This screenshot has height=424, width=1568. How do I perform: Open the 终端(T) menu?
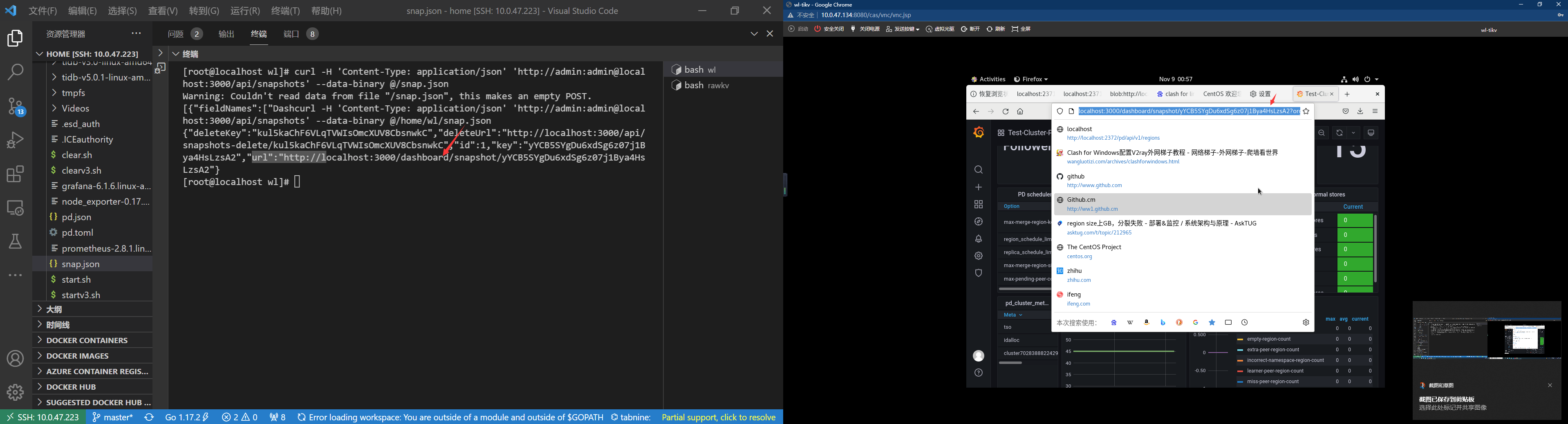point(285,11)
